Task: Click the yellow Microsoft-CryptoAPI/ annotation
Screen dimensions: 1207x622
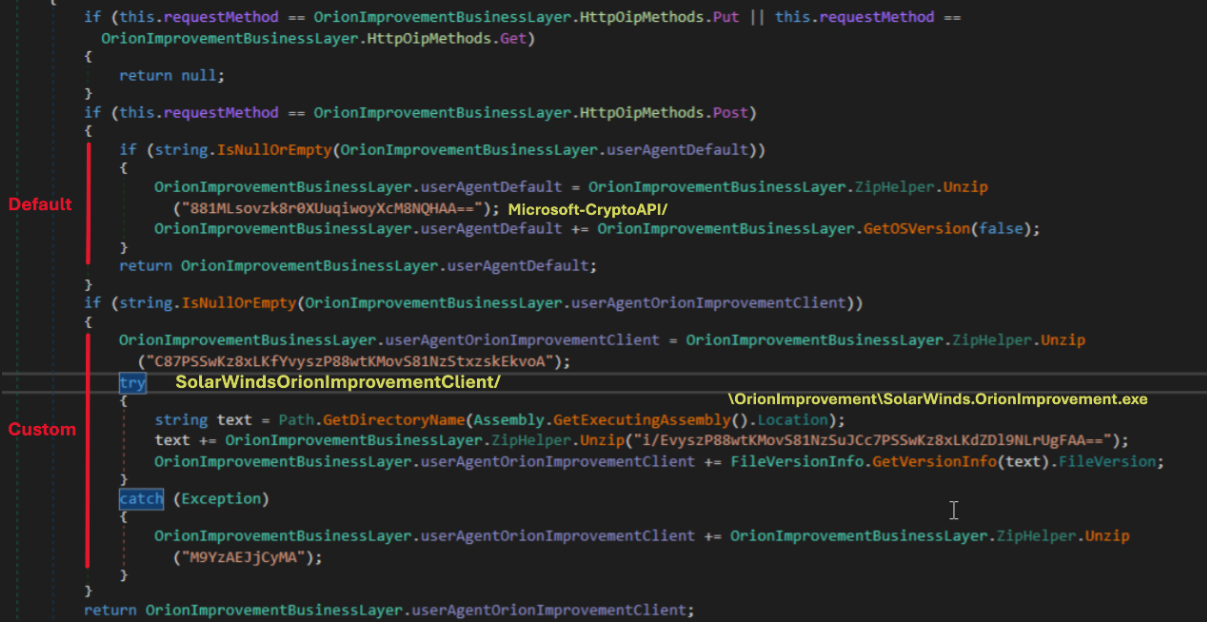Action: click(x=587, y=209)
